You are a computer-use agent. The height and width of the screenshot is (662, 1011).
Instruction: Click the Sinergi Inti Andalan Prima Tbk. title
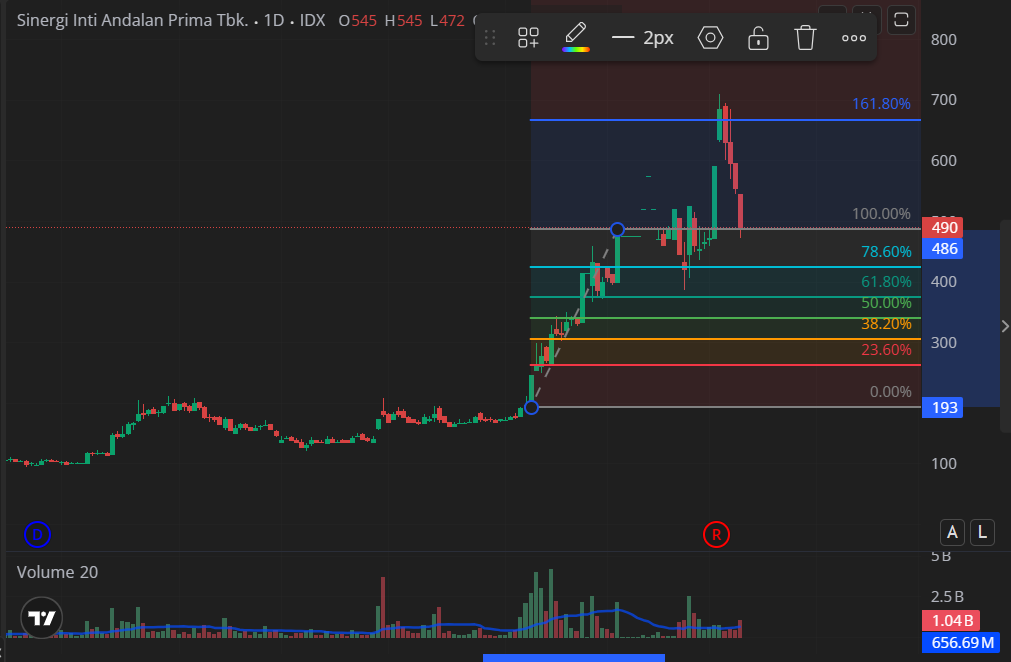132,20
